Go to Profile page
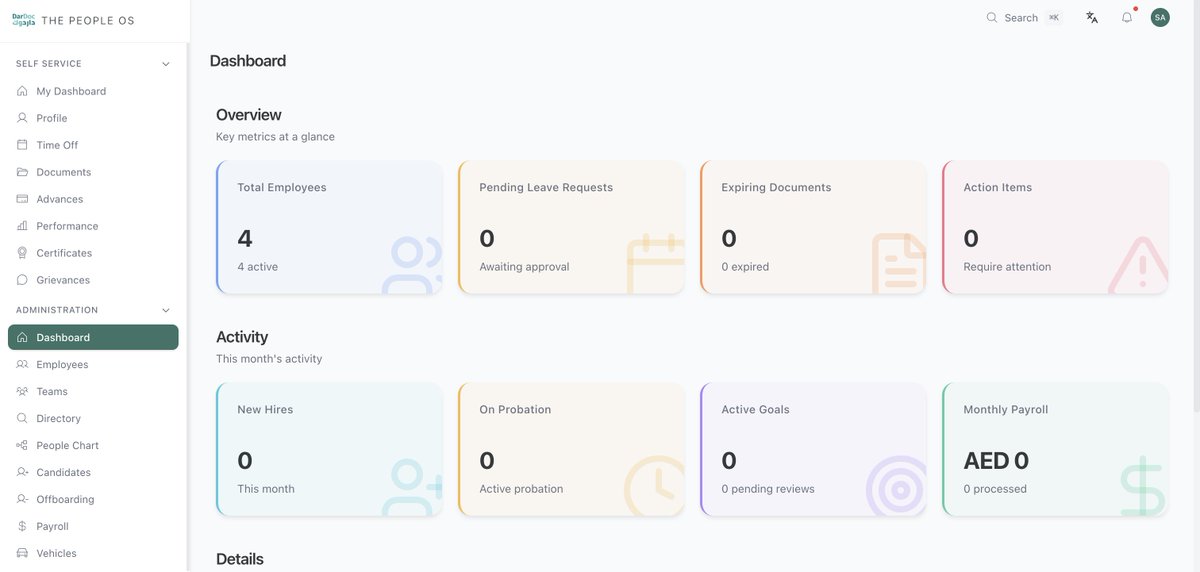The height and width of the screenshot is (572, 1200). coord(93,118)
